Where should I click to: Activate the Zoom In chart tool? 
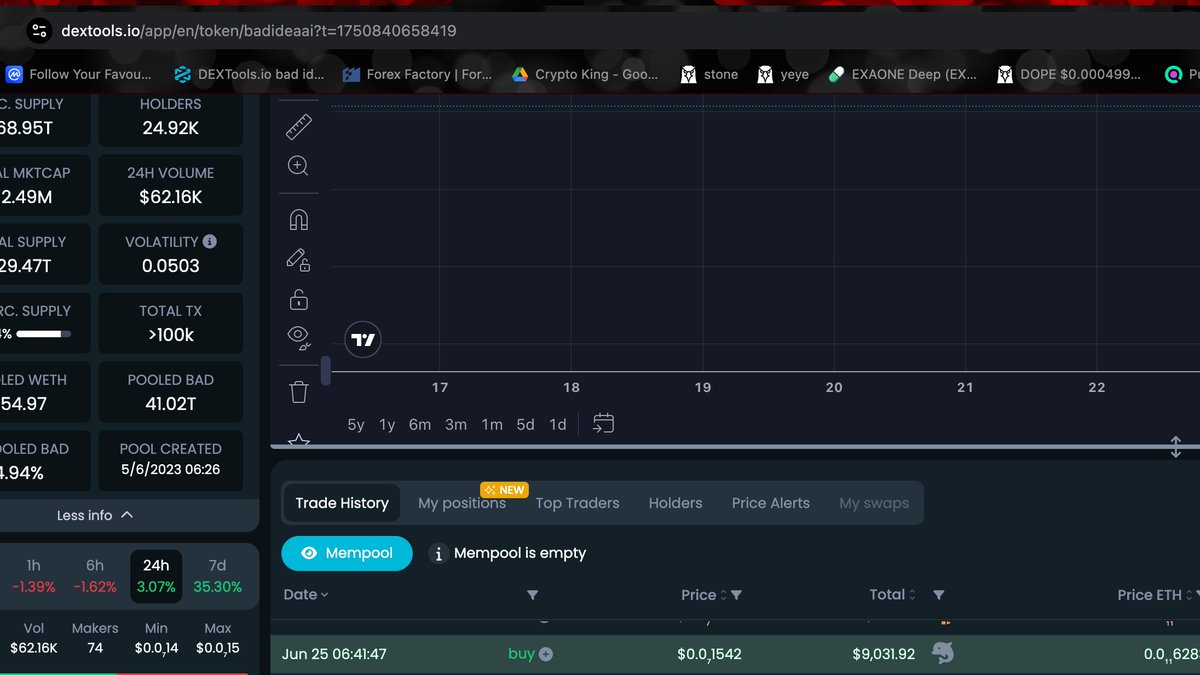[298, 166]
